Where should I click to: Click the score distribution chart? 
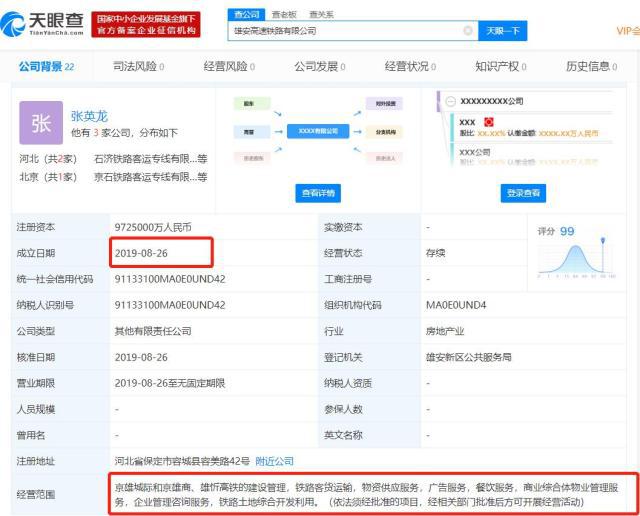coord(576,258)
